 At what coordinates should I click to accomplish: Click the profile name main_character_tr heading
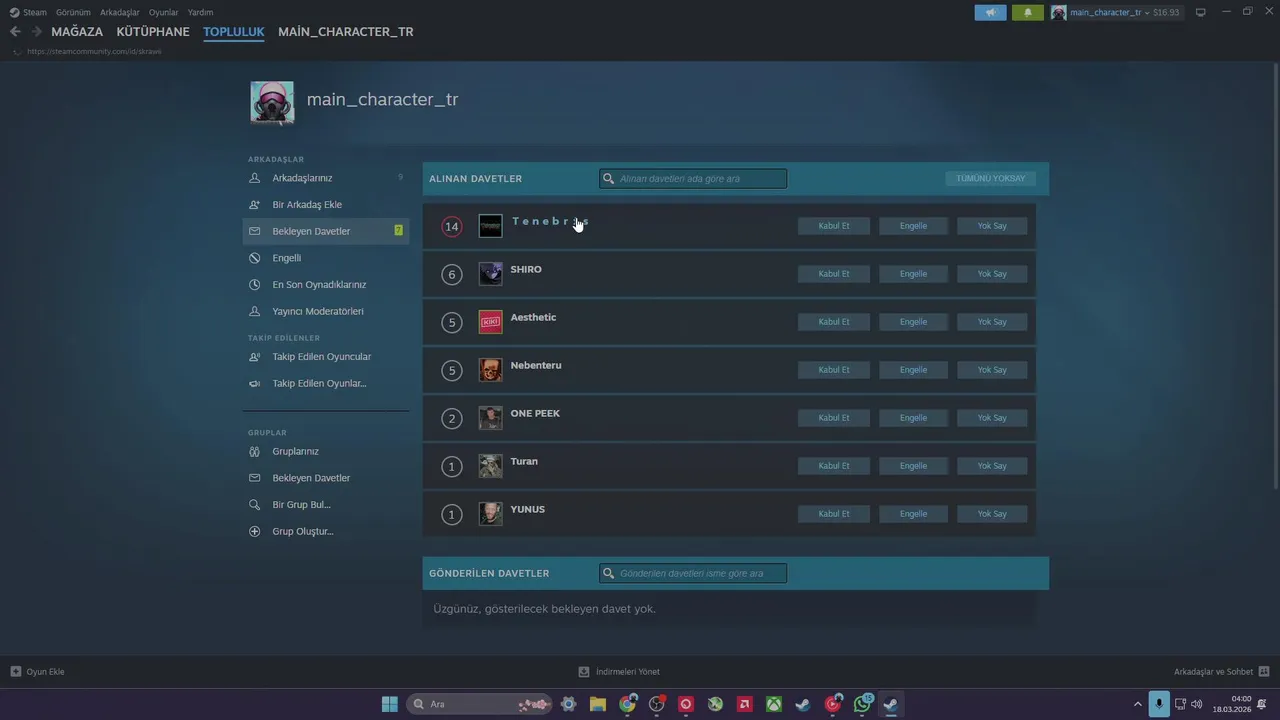pyautogui.click(x=382, y=100)
